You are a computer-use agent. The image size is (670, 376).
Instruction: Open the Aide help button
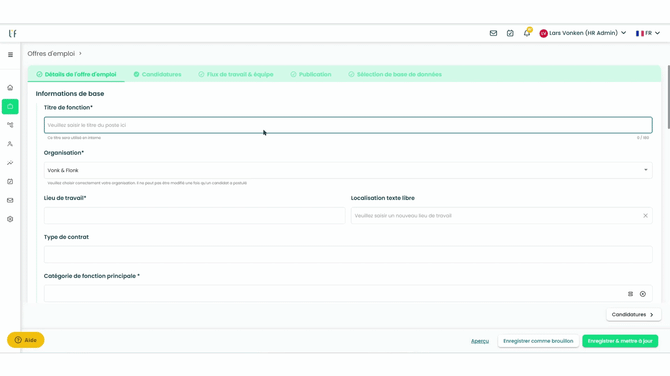[x=26, y=340]
